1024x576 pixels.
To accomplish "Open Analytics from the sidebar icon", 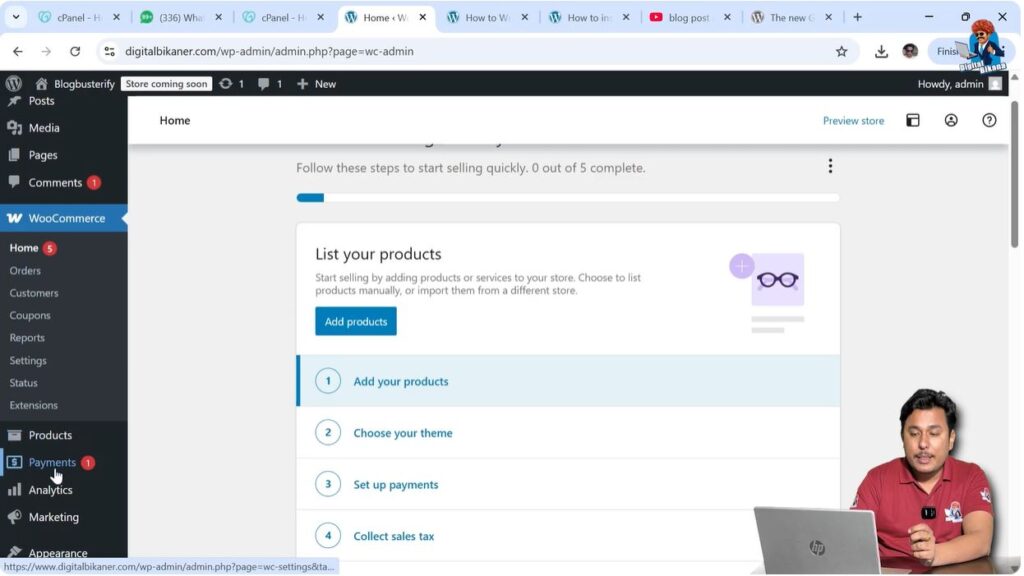I will 14,490.
